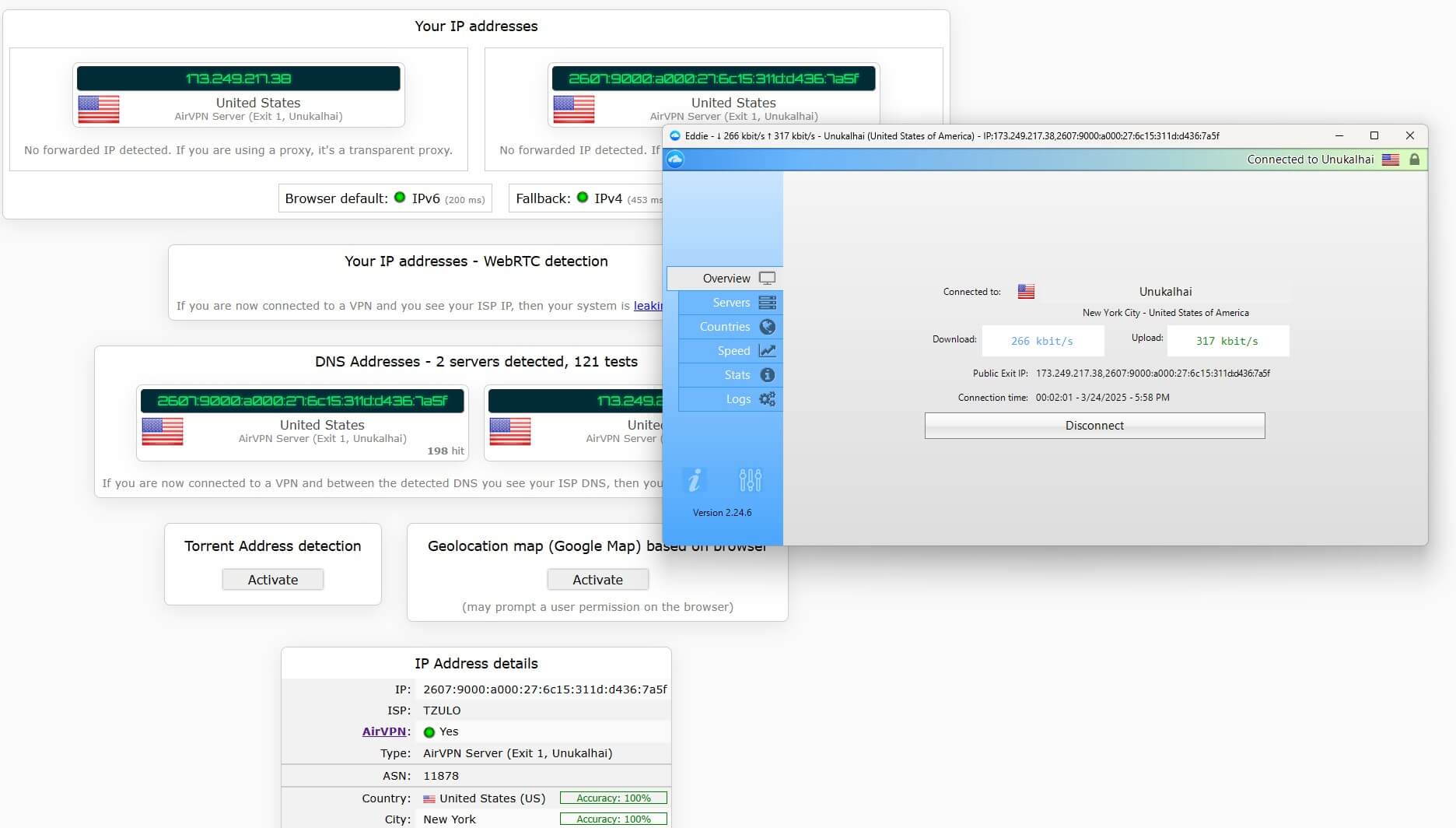Screen dimensions: 1456x828
Task: Click the Disconnect button
Action: (1094, 425)
